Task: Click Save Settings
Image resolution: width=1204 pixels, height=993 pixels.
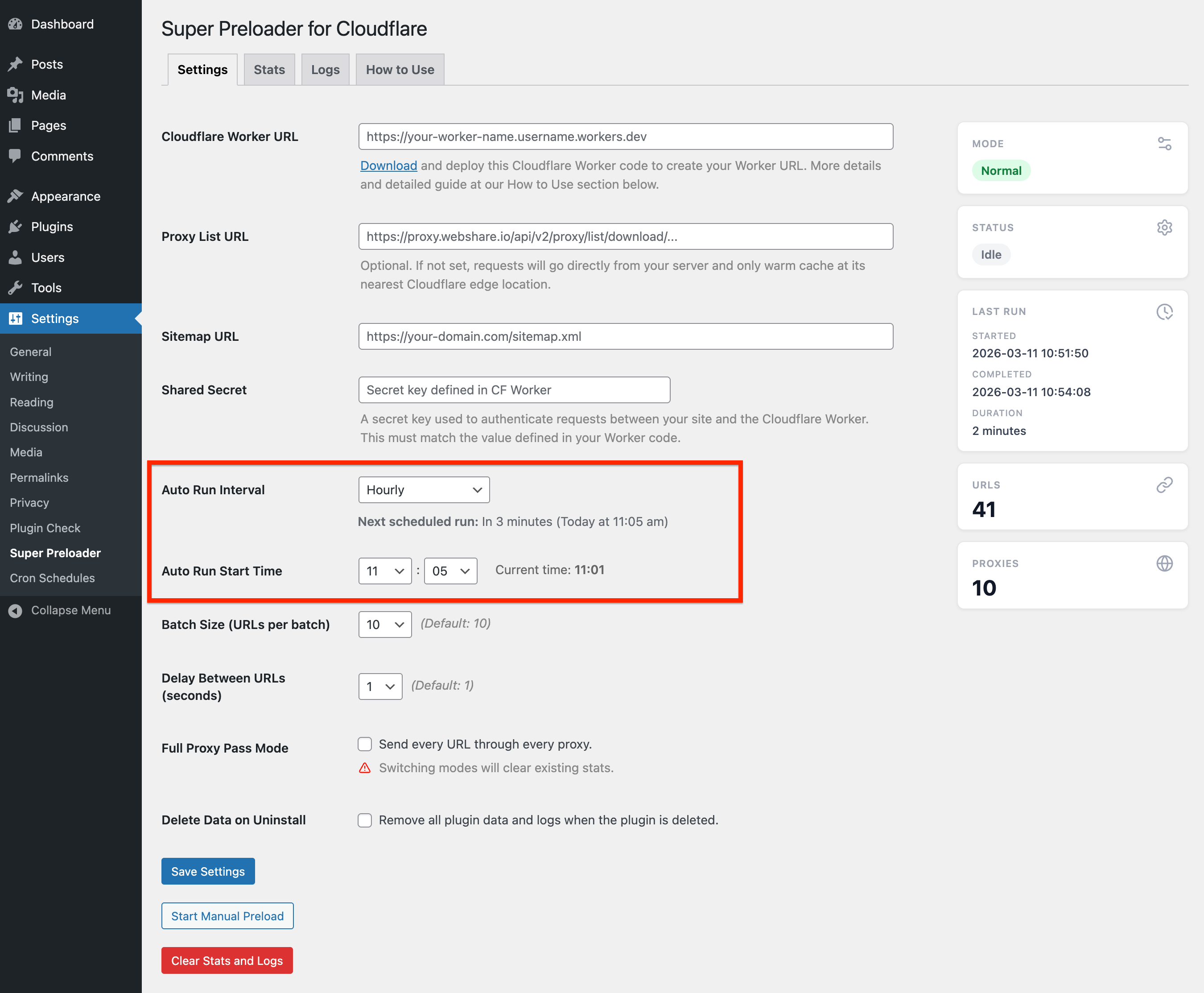Action: pyautogui.click(x=207, y=871)
